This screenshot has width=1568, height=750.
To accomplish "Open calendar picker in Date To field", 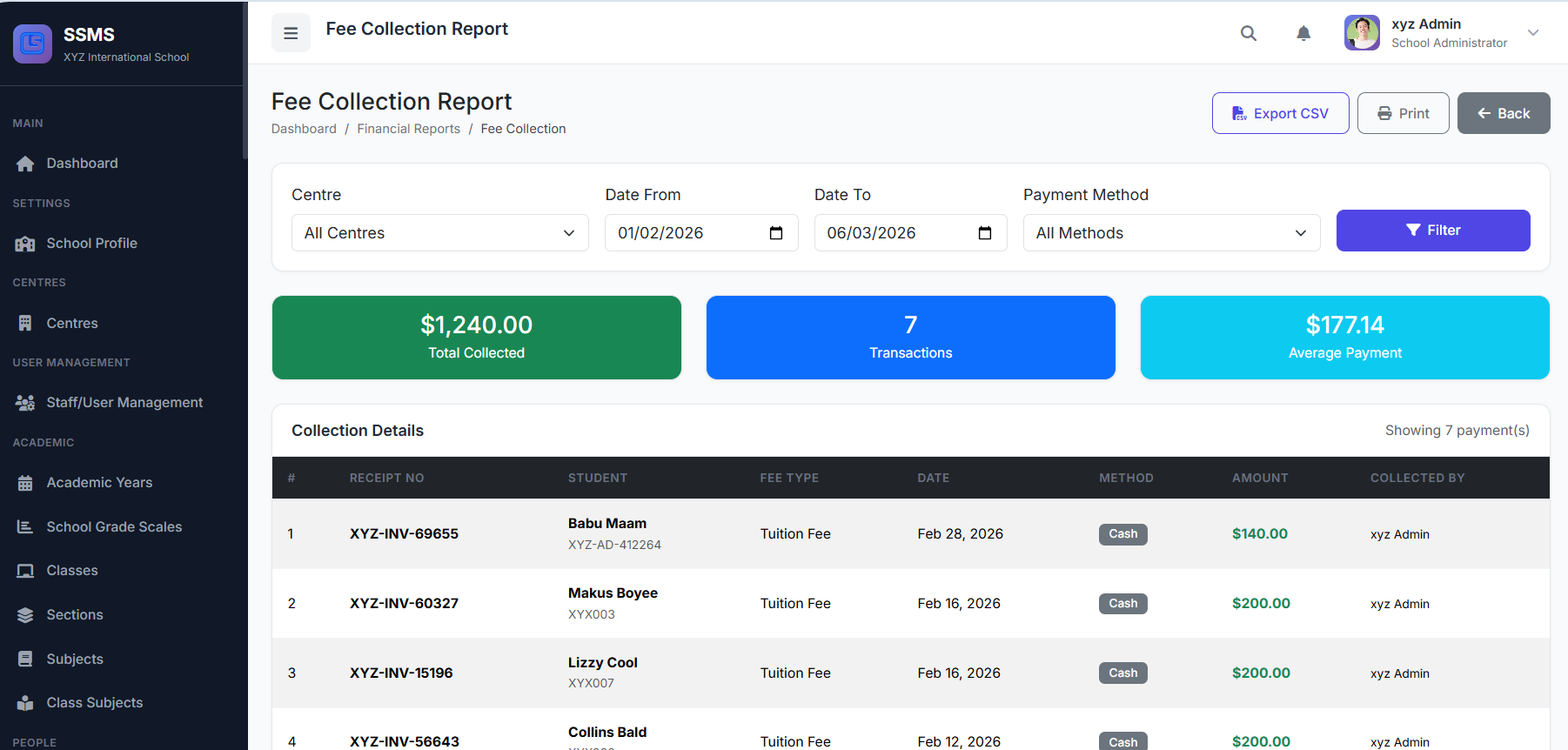I will [985, 233].
